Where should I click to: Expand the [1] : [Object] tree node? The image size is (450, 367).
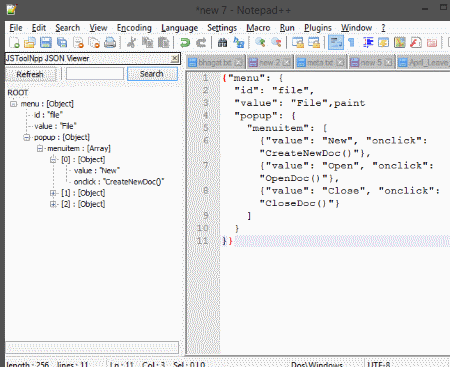pyautogui.click(x=53, y=193)
